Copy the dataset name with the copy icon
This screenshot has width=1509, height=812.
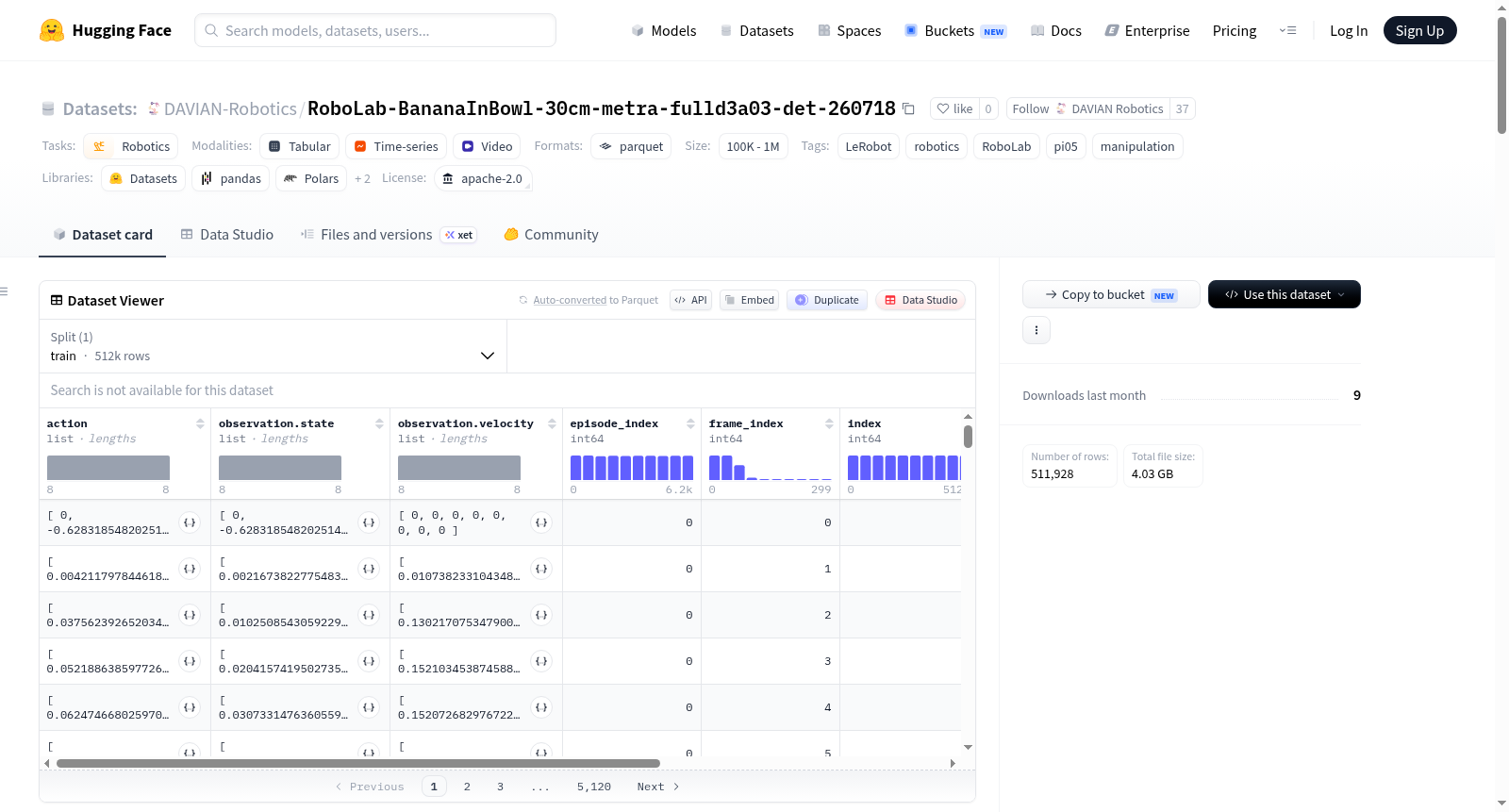(x=908, y=108)
